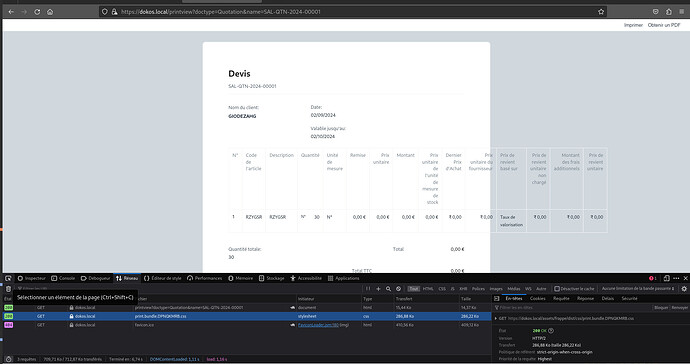Open the Éditeur de style tab
This screenshot has height=364, width=690.
click(x=162, y=278)
